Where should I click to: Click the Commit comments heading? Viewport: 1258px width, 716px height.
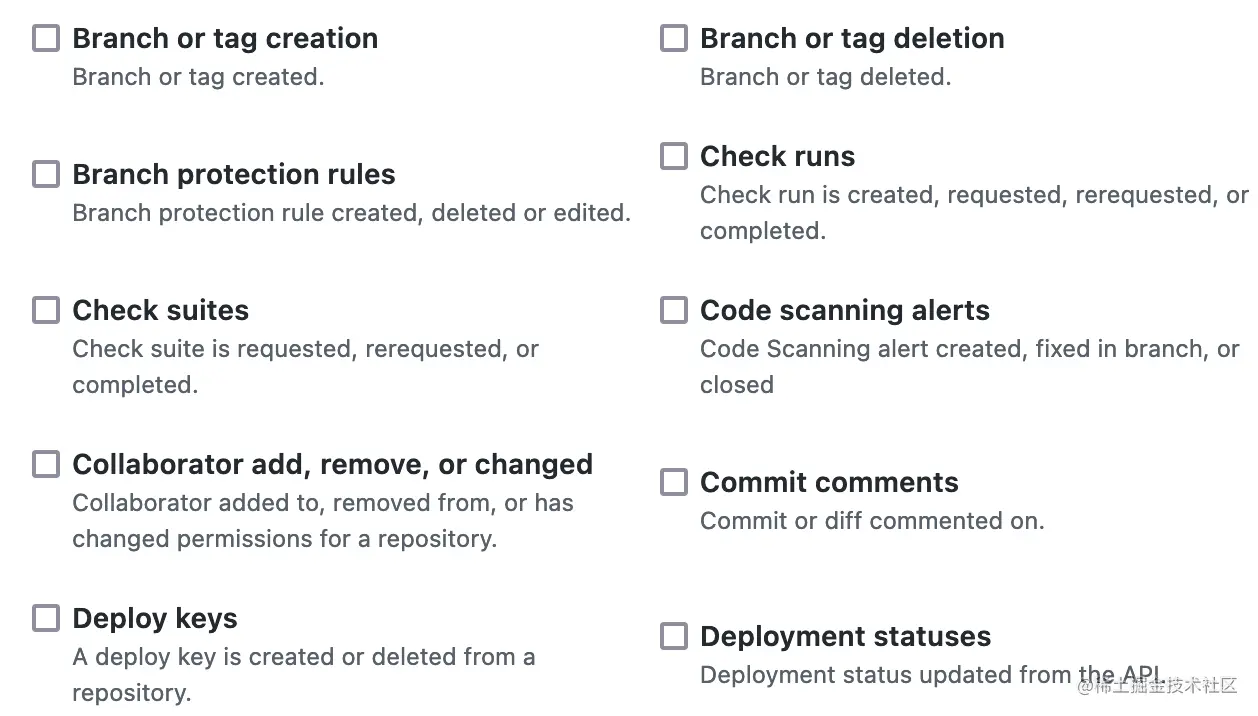829,482
